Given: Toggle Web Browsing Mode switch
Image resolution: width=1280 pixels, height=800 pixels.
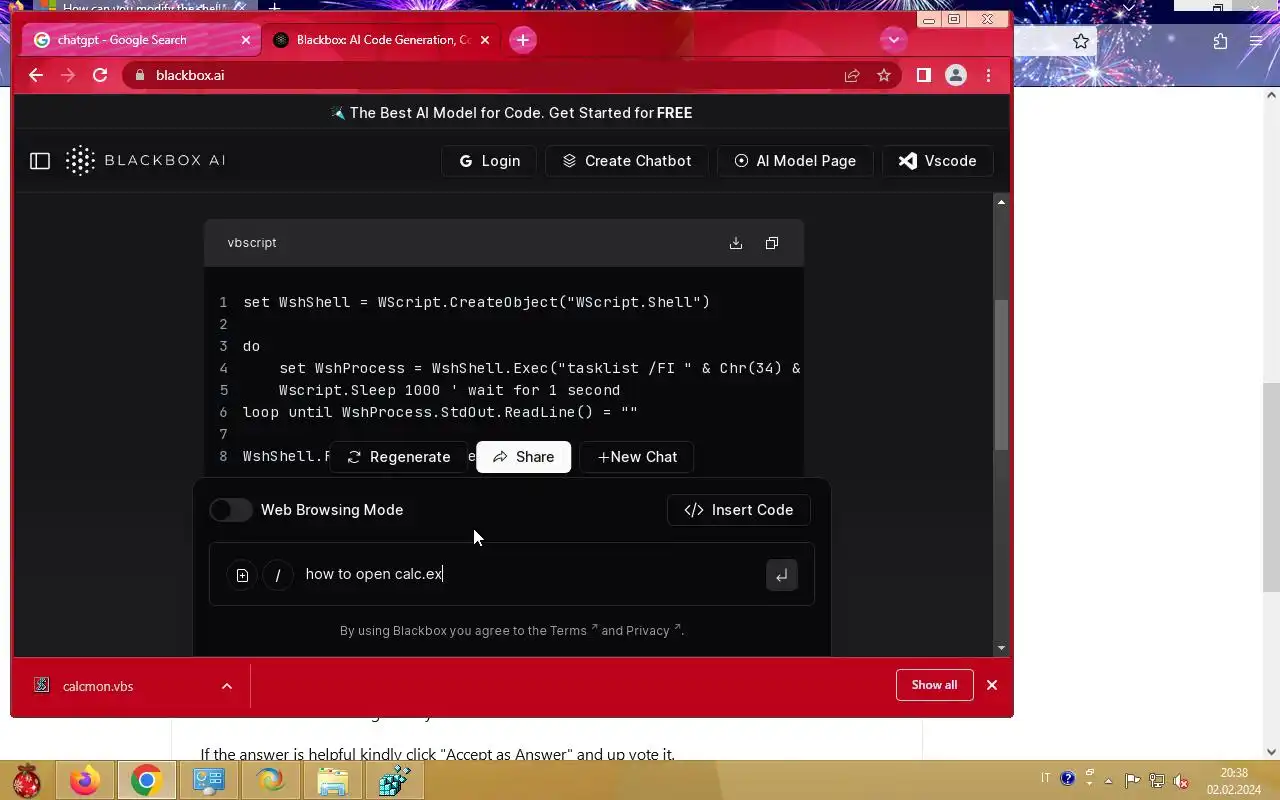Looking at the screenshot, I should click(231, 510).
